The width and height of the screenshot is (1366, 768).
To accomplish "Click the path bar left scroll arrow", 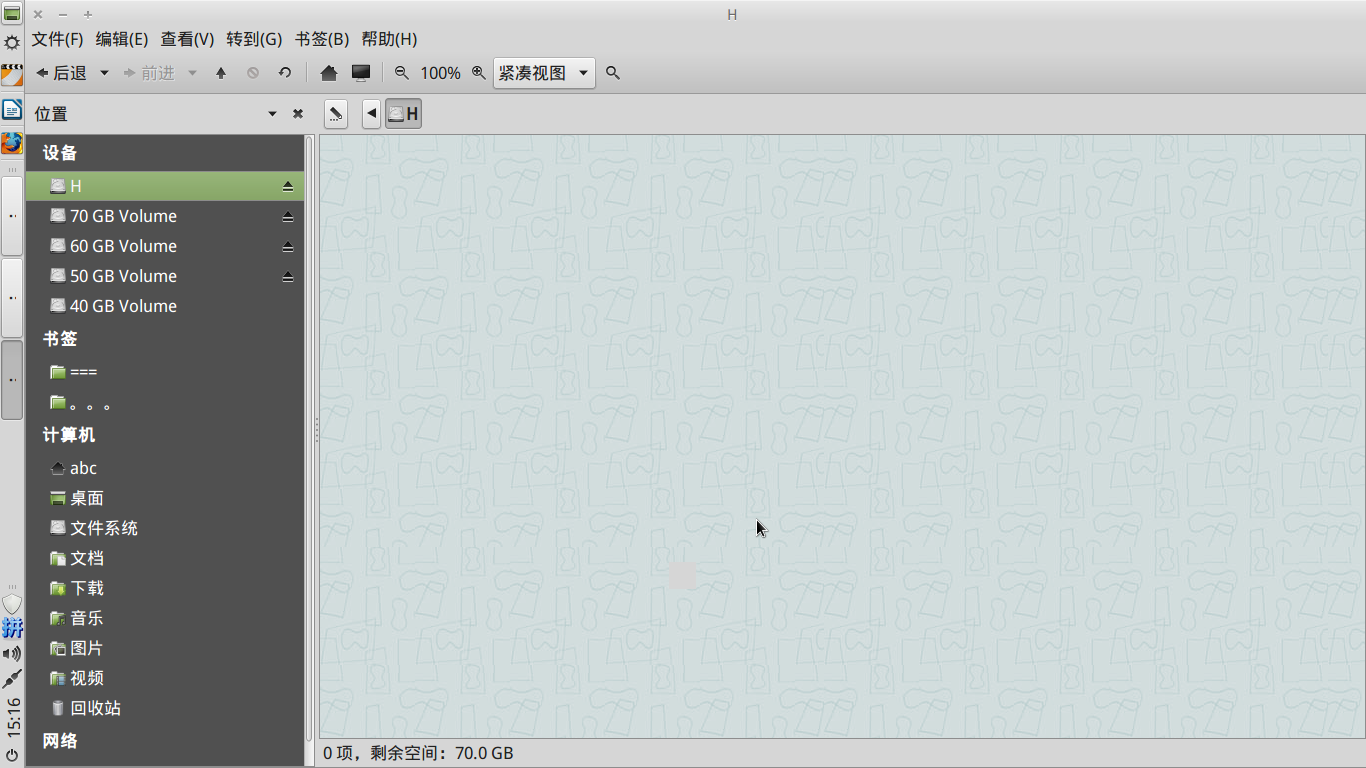I will coord(371,114).
